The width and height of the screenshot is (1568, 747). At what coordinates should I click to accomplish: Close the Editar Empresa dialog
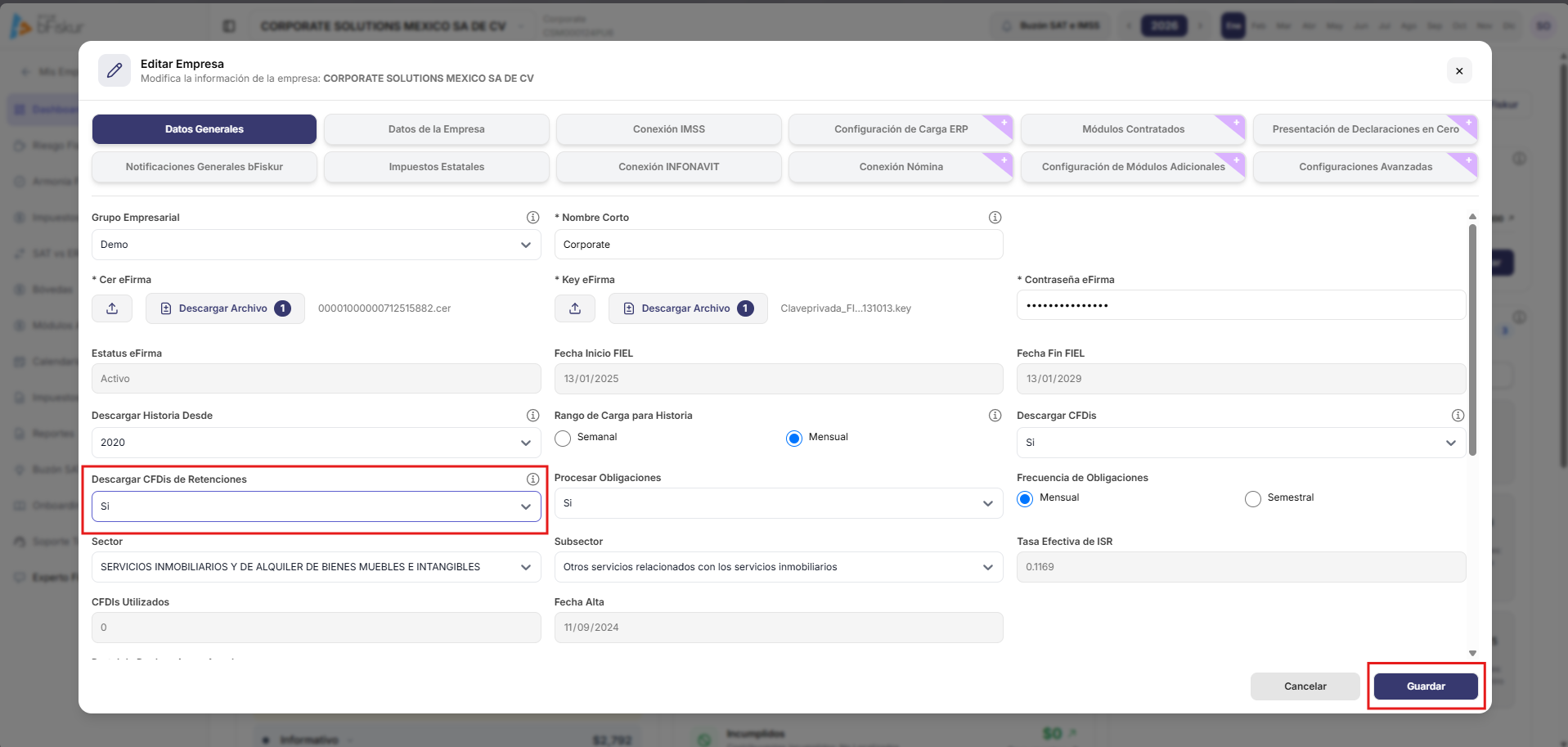pos(1459,70)
